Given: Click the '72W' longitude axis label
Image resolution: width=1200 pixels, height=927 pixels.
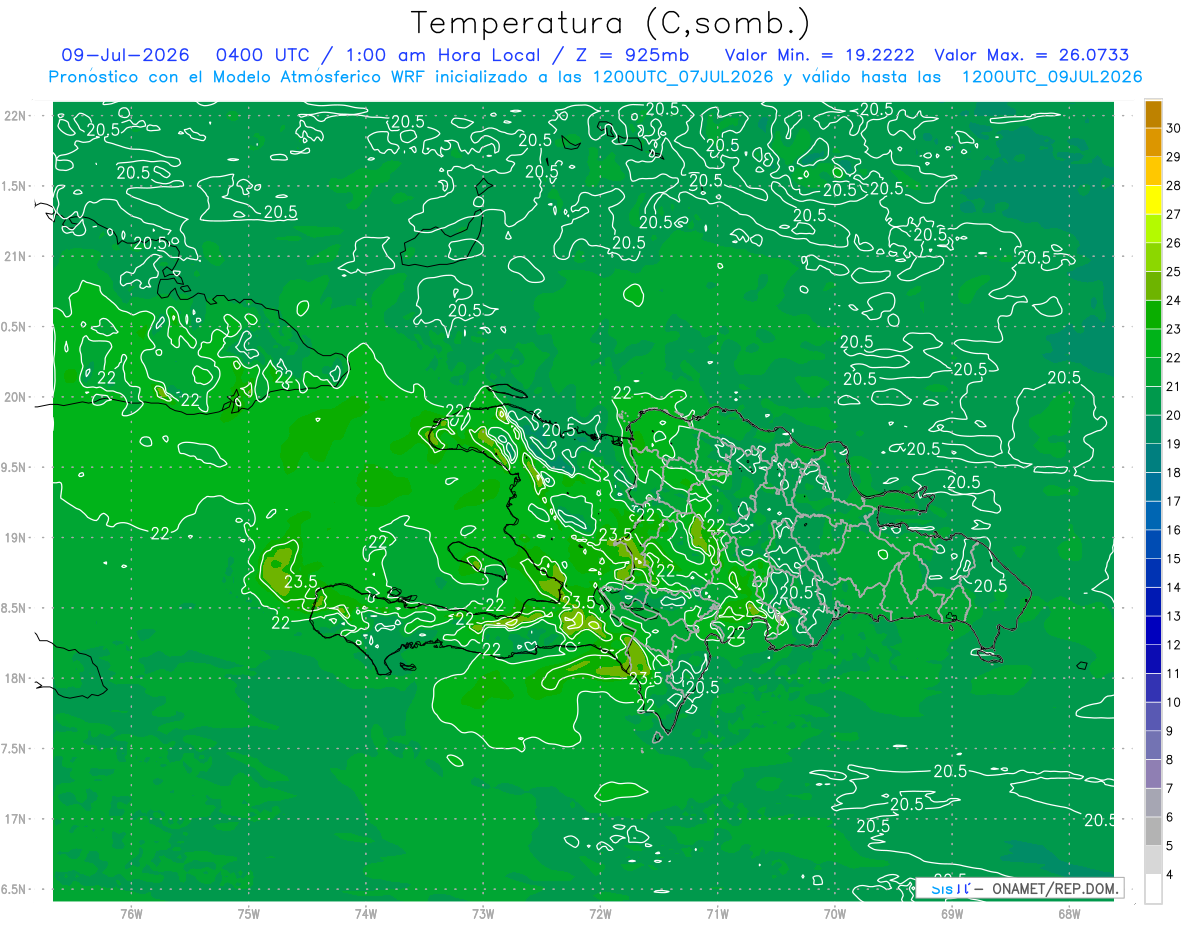Looking at the screenshot, I should pyautogui.click(x=600, y=913).
